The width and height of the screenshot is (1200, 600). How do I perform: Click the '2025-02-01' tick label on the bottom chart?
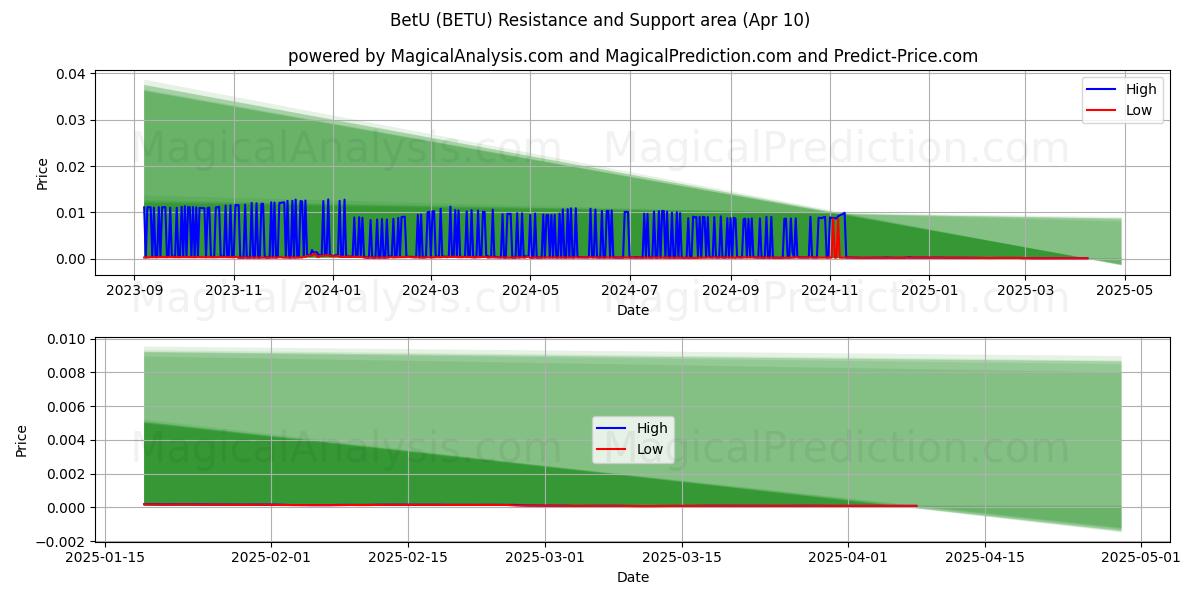point(271,557)
